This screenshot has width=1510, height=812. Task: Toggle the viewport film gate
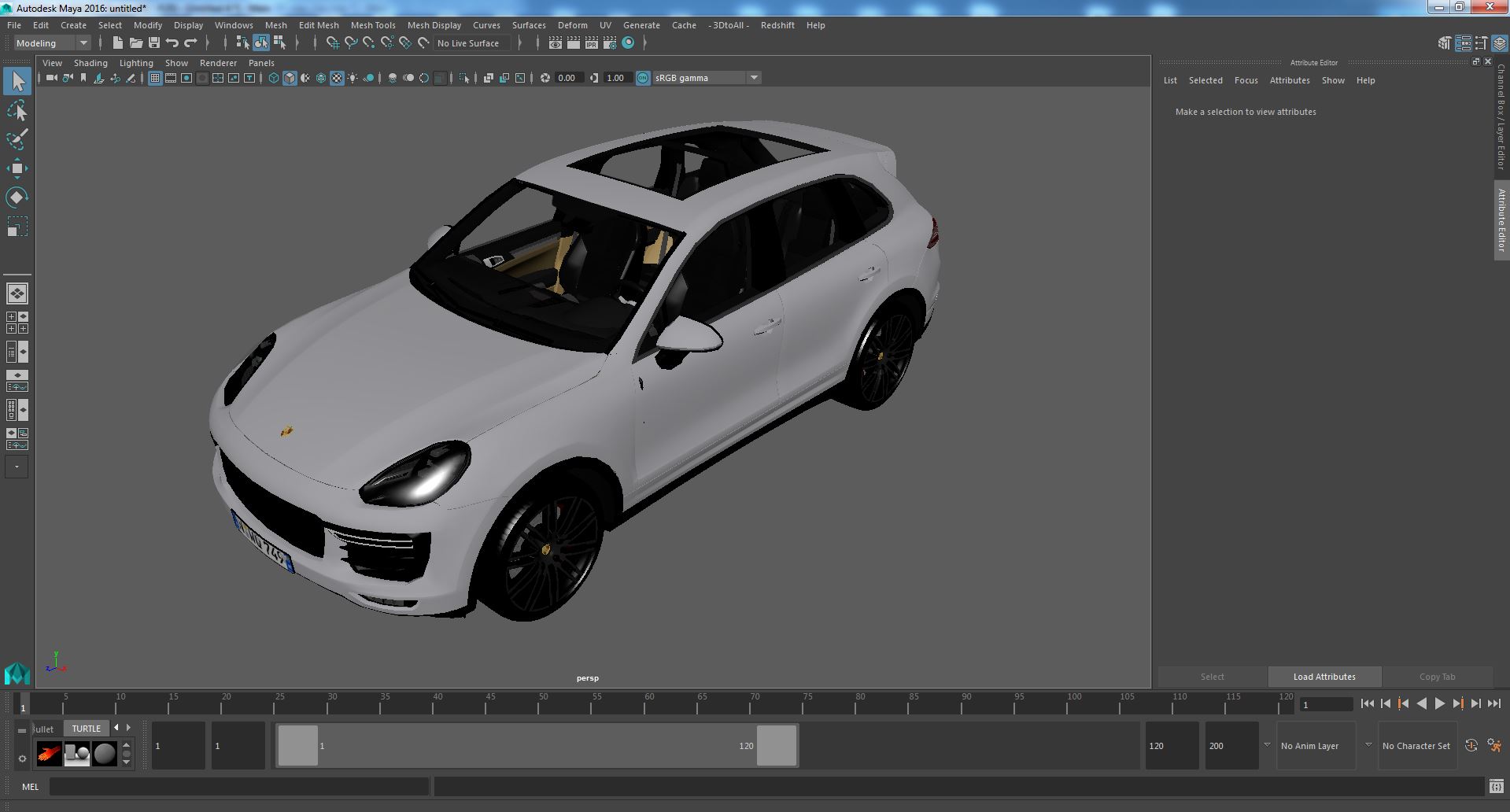(171, 78)
